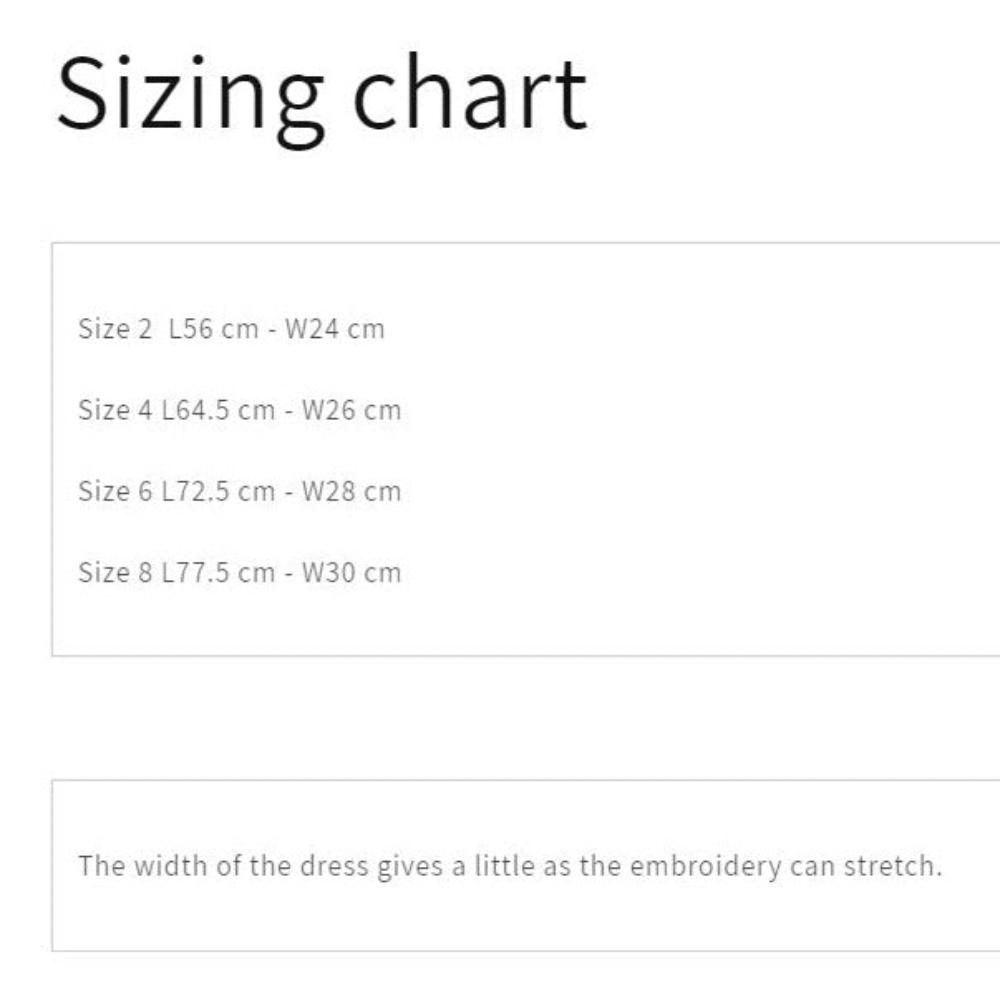Screen dimensions: 1000x1000
Task: Click the "Sizing chart" heading
Action: coord(321,96)
